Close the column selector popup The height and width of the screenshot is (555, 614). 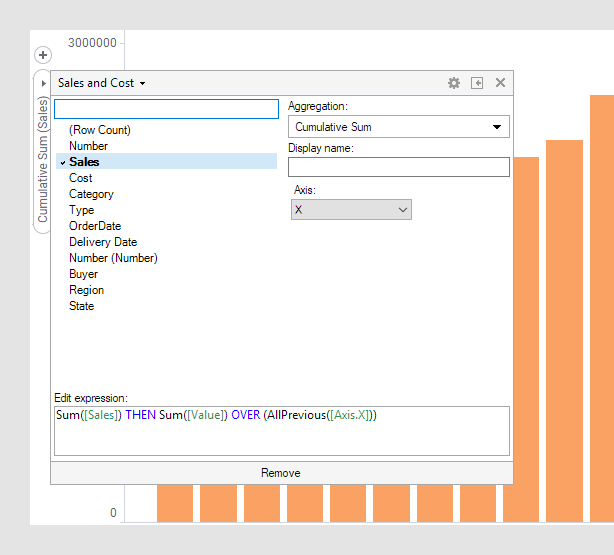[x=500, y=83]
